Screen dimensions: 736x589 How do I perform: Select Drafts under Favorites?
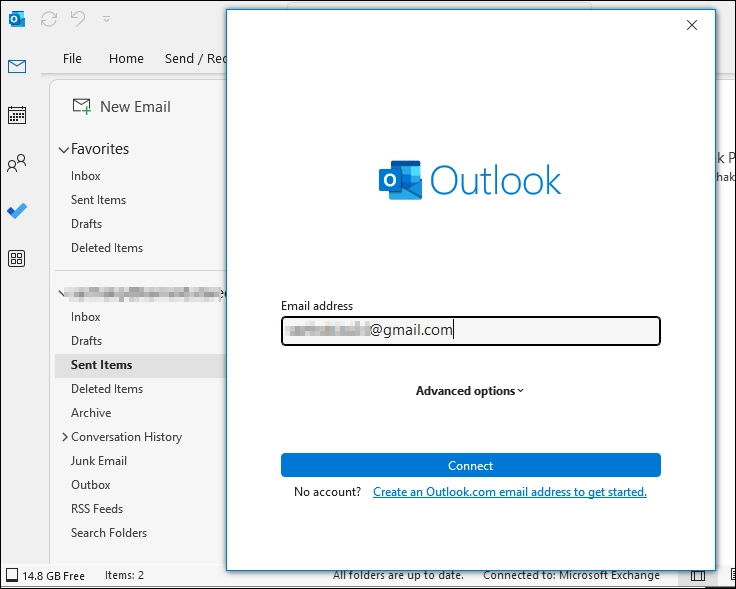[x=86, y=224]
